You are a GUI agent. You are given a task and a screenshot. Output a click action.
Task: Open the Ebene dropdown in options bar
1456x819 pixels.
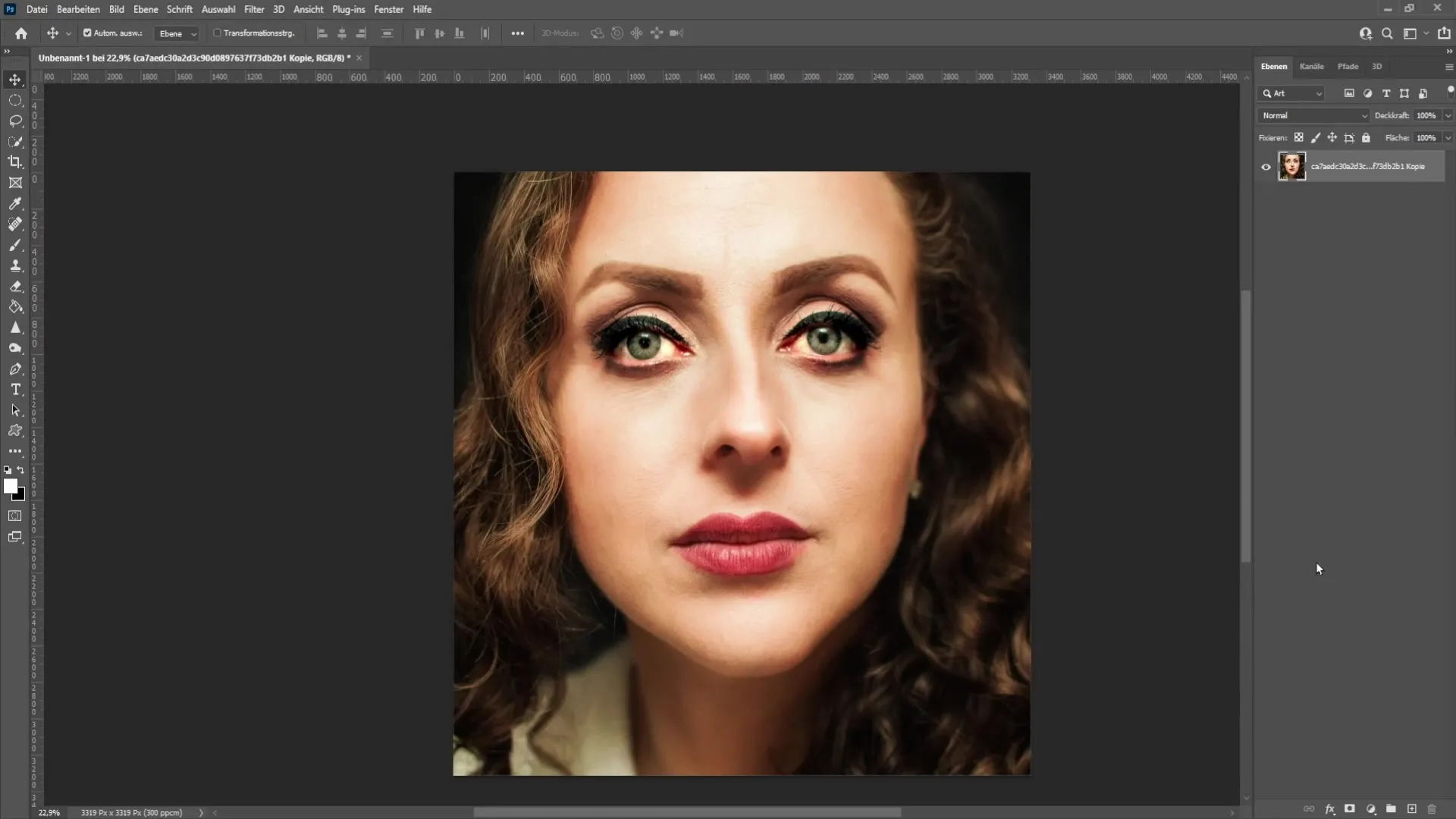tap(176, 33)
